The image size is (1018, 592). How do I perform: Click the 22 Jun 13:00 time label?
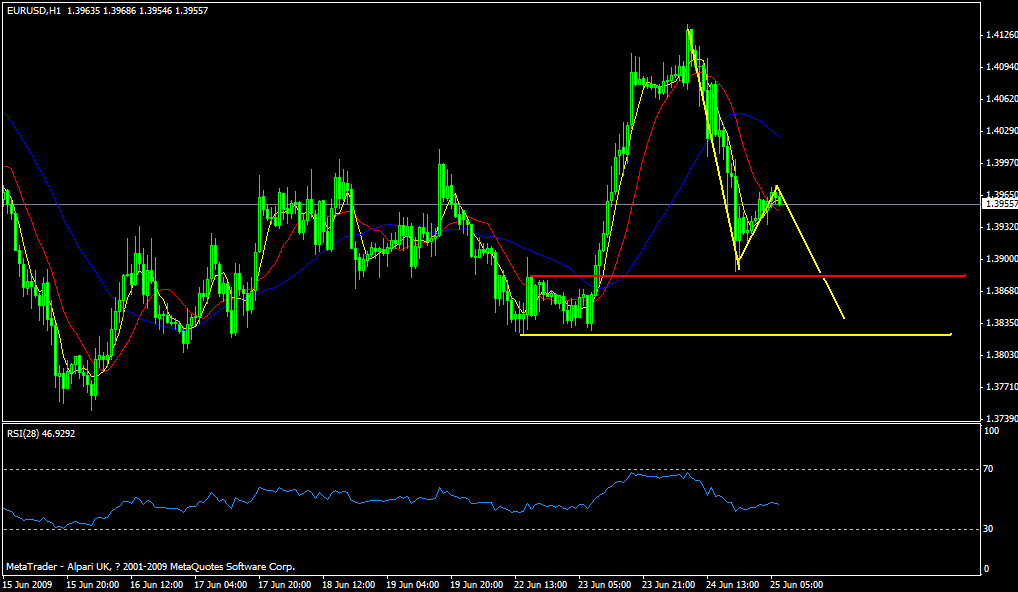(541, 585)
